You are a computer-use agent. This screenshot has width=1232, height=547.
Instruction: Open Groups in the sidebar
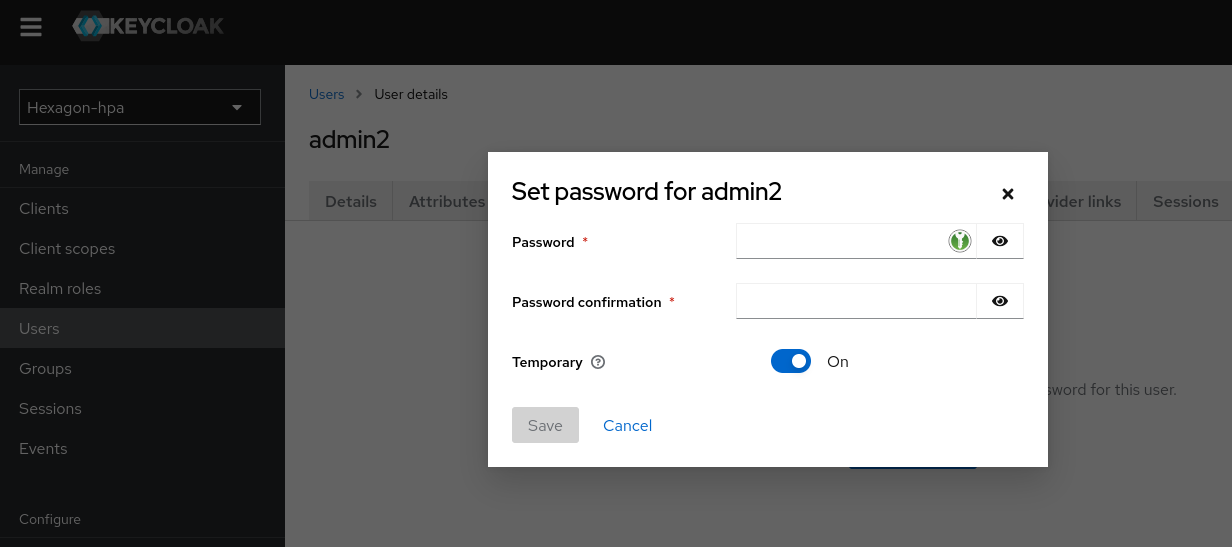point(142,368)
